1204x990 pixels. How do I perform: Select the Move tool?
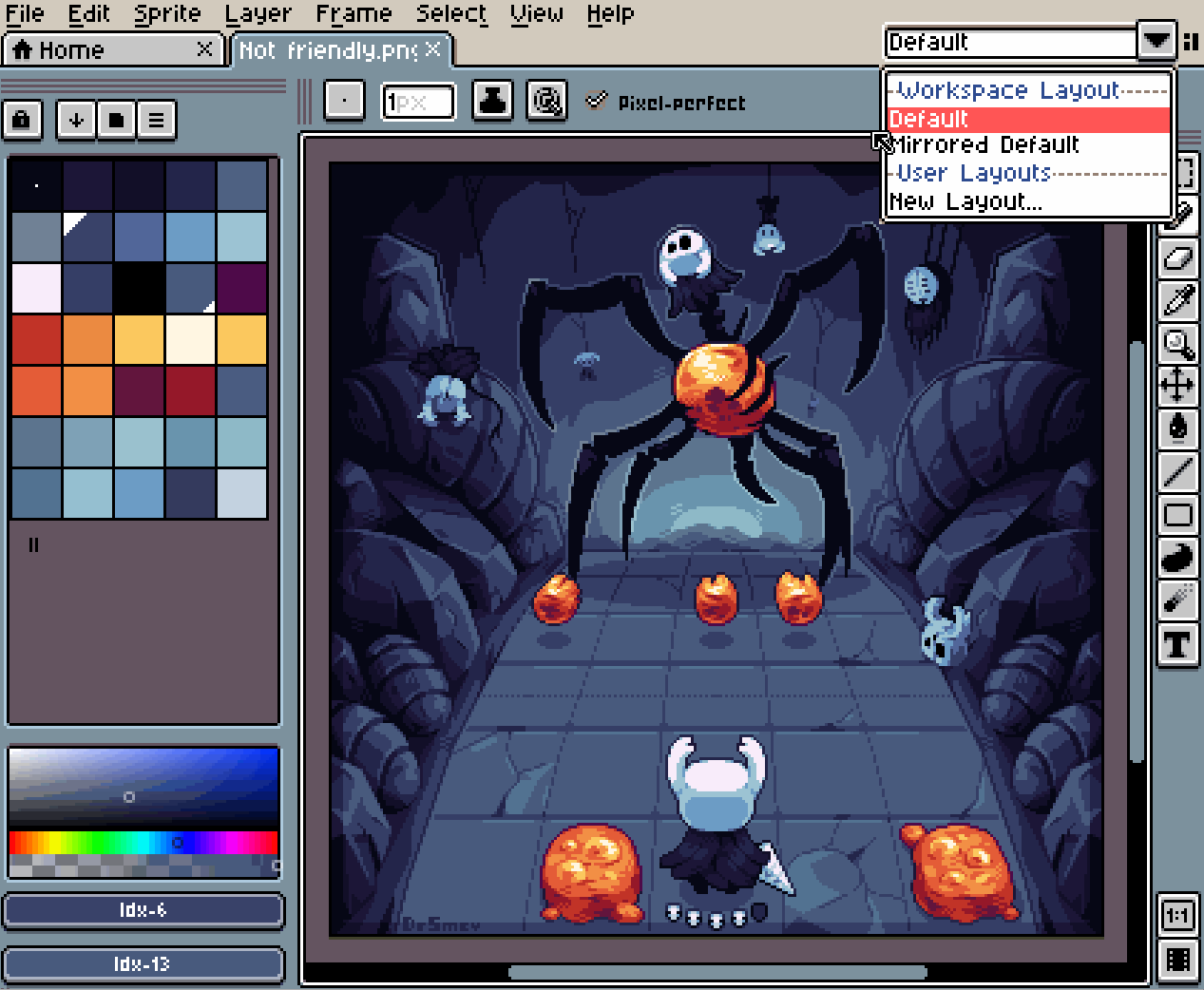tap(1177, 386)
